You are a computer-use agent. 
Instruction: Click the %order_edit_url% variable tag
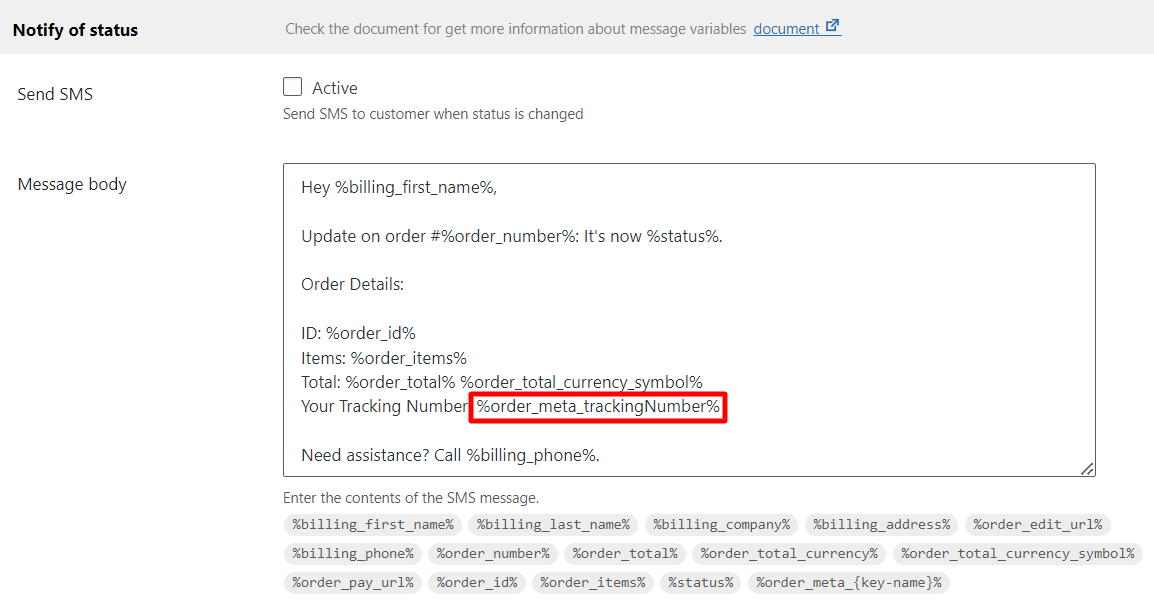click(x=1038, y=525)
